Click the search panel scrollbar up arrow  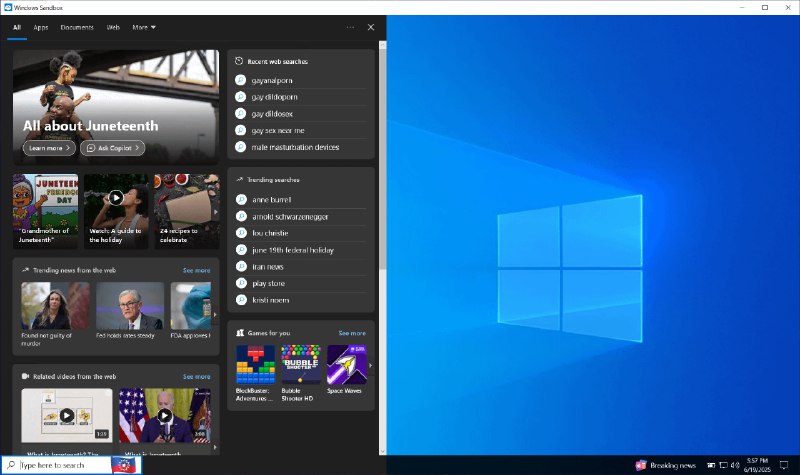pos(383,45)
